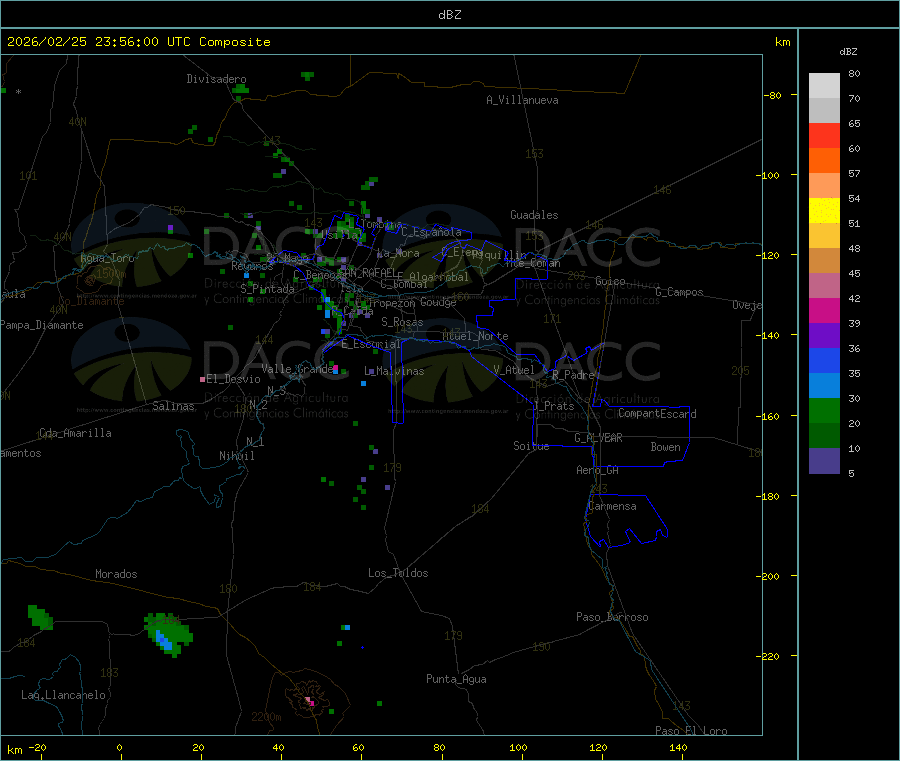Click the pink echo pixel beside El_Desvio
Image resolution: width=900 pixels, height=761 pixels.
pos(202,379)
